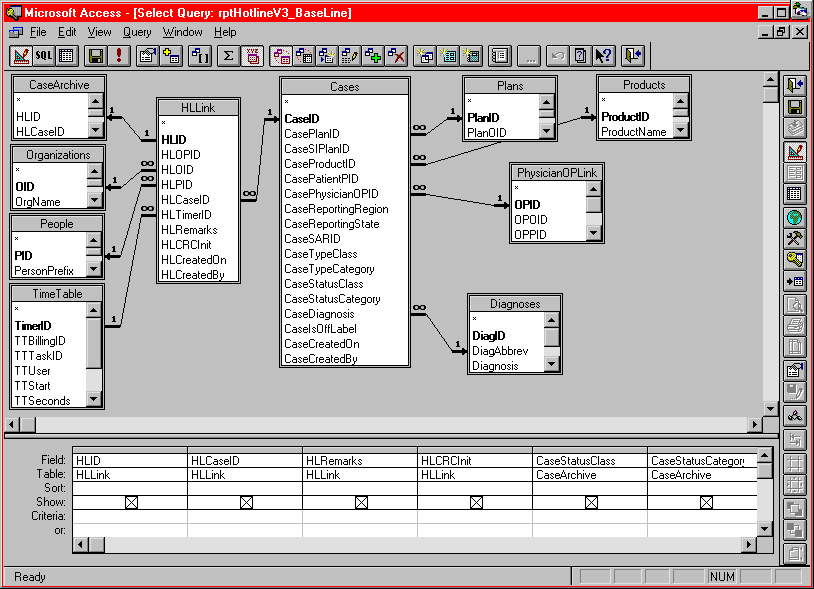This screenshot has height=589, width=814.
Task: Open the Help menu
Action: [x=225, y=32]
